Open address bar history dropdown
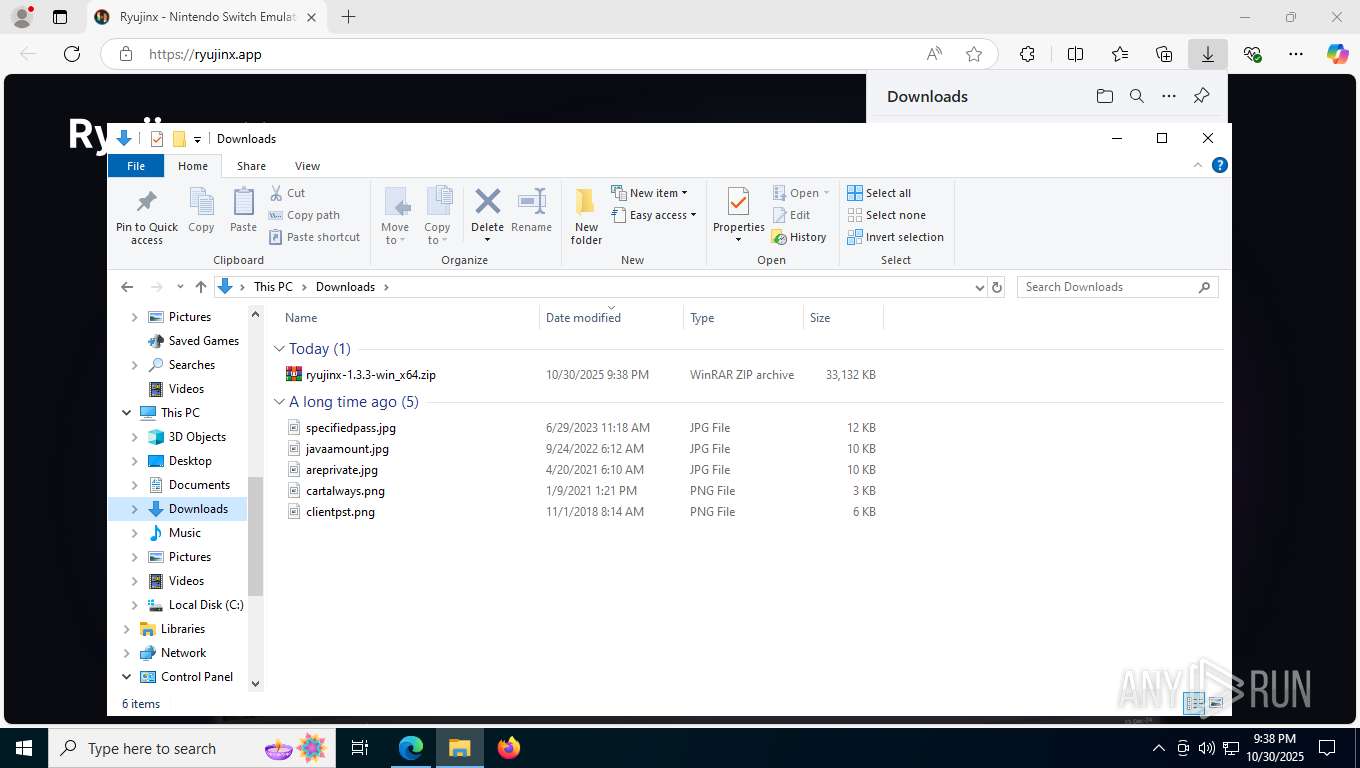This screenshot has height=768, width=1360. click(979, 287)
